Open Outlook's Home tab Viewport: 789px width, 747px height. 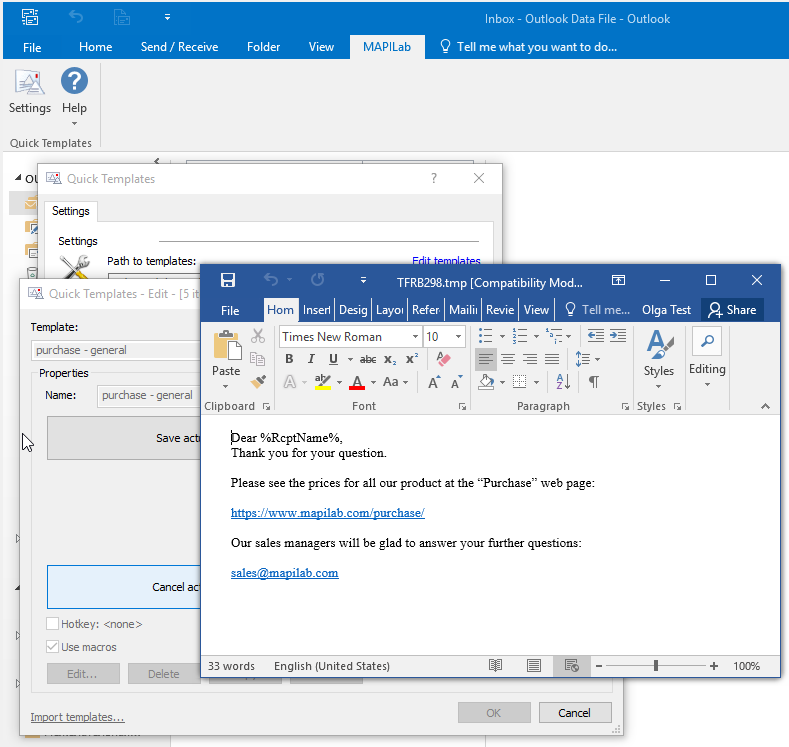click(96, 47)
